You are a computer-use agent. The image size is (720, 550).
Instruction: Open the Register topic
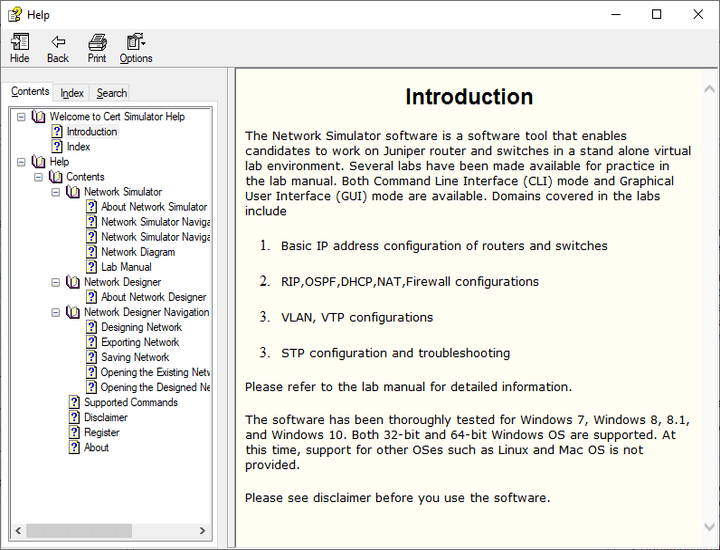tap(101, 432)
